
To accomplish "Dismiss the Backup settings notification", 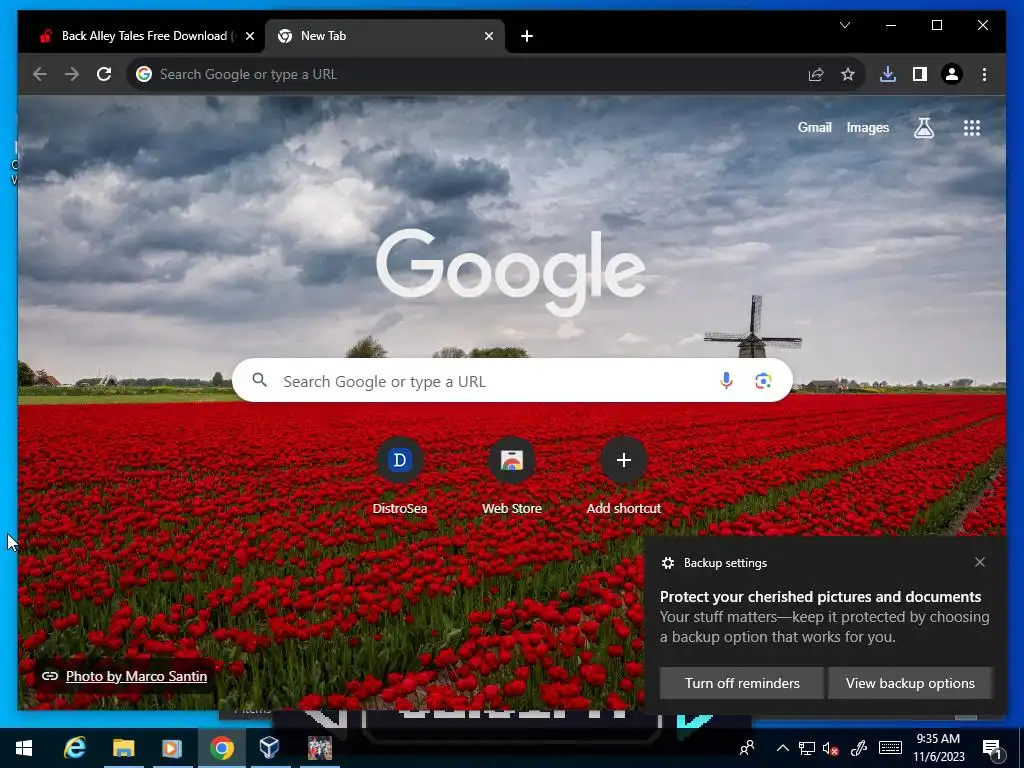I will pyautogui.click(x=980, y=562).
